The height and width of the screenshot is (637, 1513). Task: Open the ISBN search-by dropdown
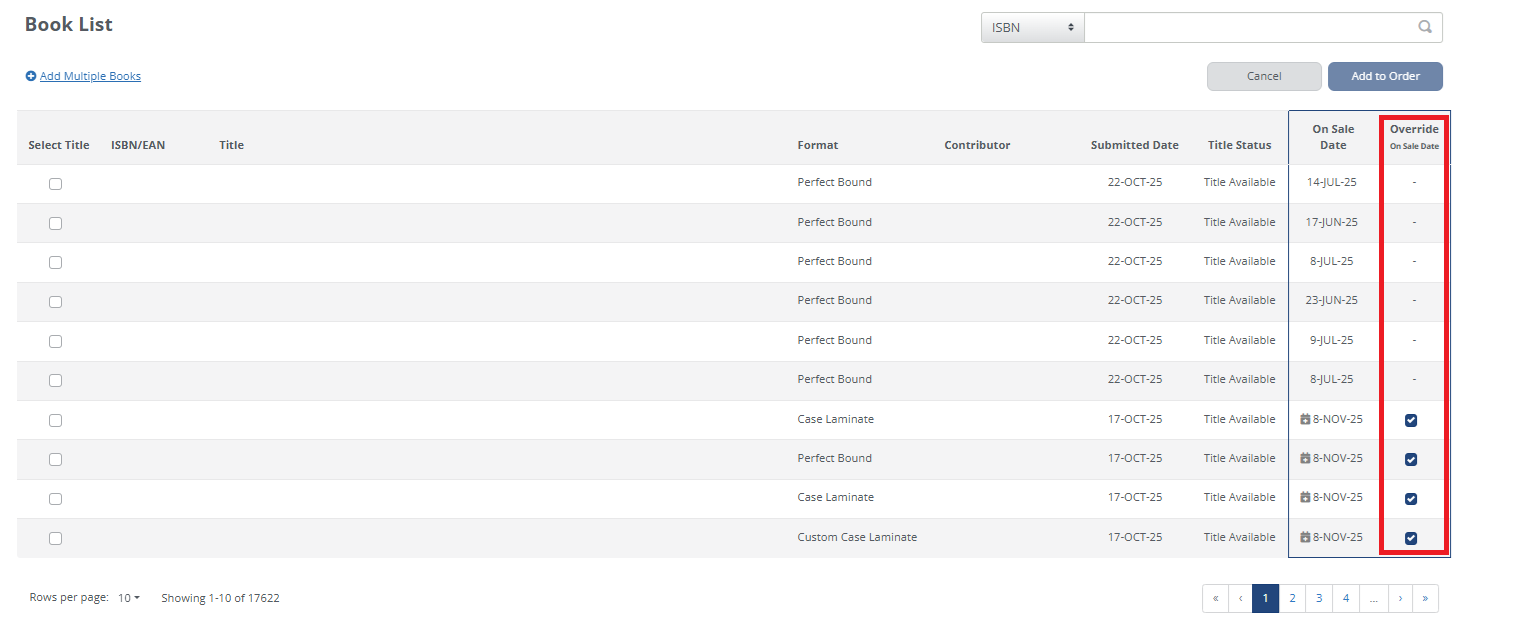1031,27
